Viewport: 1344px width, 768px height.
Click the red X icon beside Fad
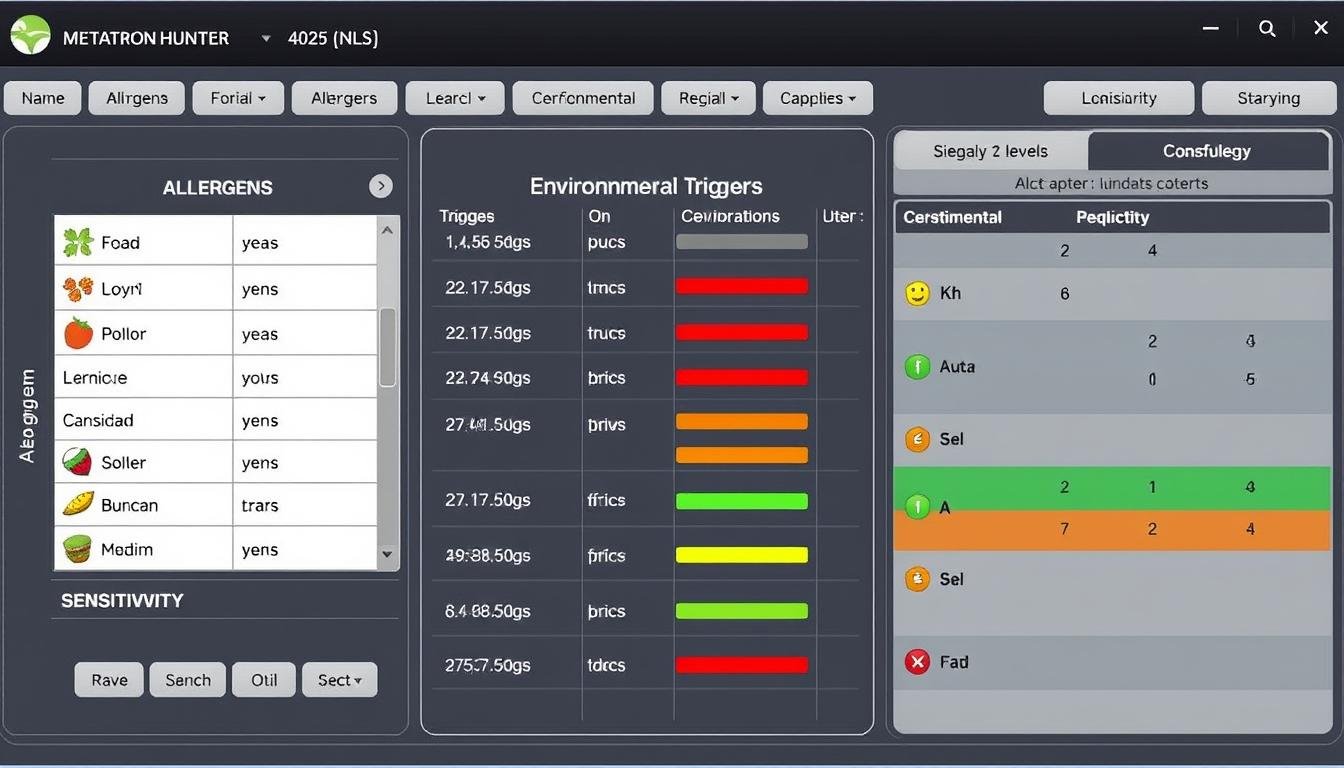(x=917, y=661)
